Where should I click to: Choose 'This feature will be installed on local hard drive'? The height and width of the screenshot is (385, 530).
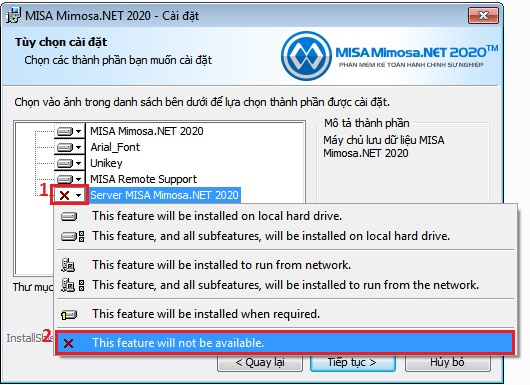tap(285, 216)
